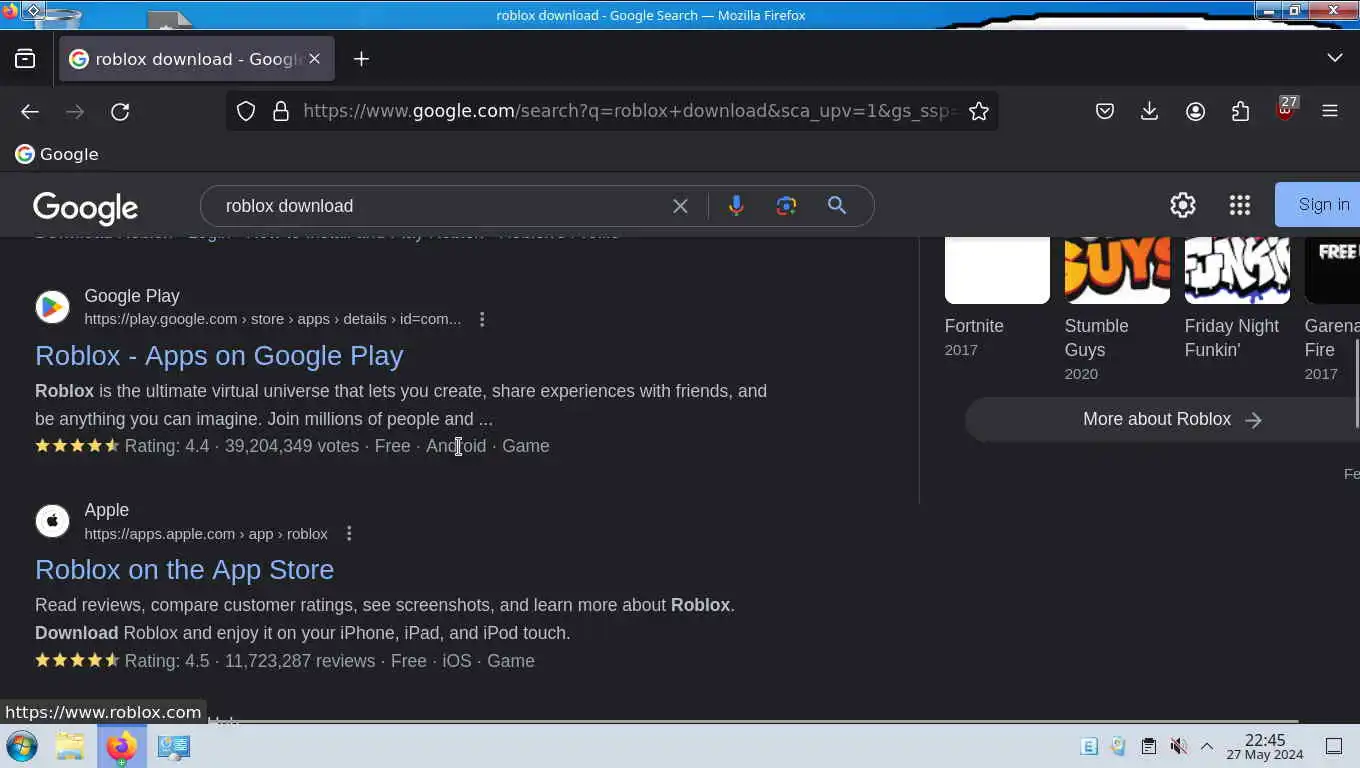Close the roblox download tab
Screen dimensions: 1360x768
314,59
